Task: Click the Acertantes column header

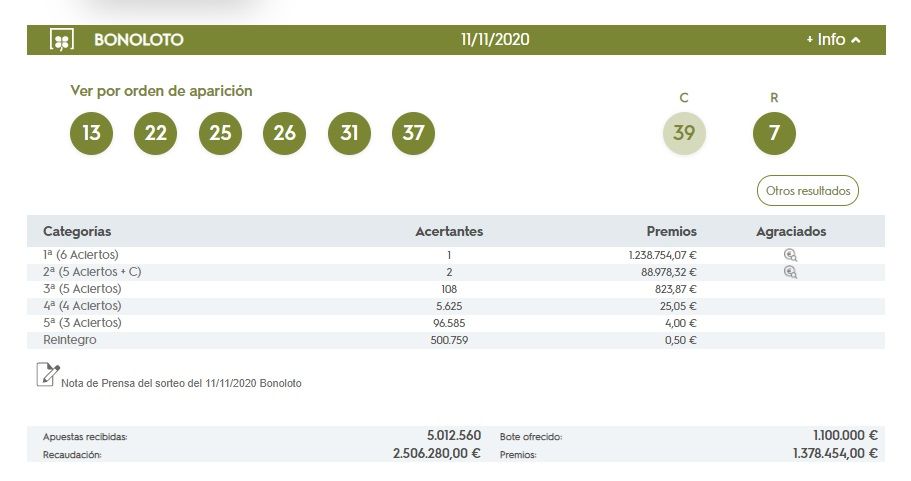Action: click(x=449, y=231)
